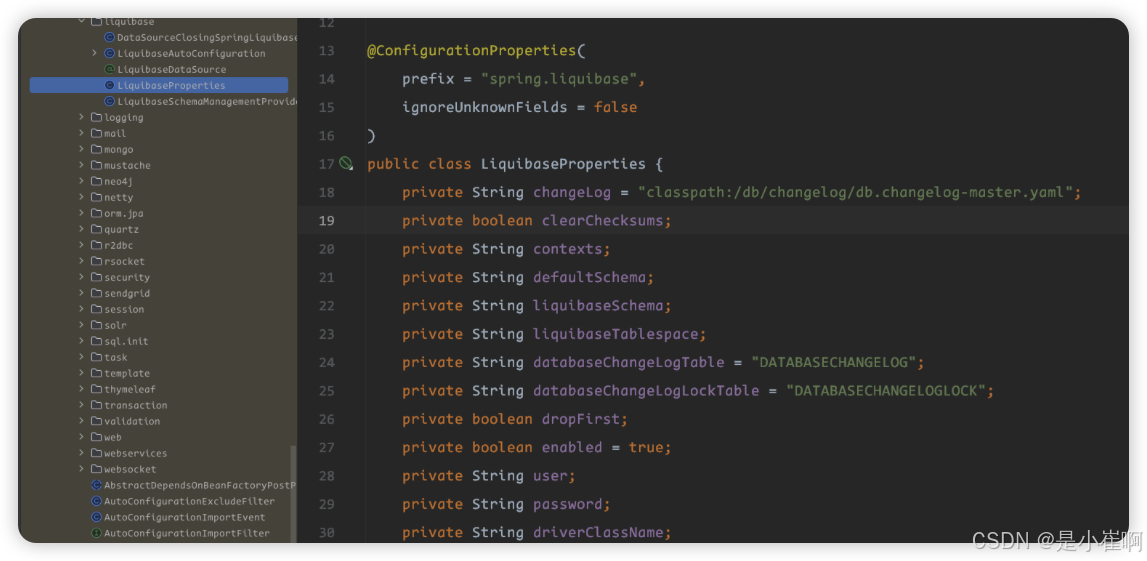Open AbstractDependsOnBeanFactoryPostProcessor class

tap(200, 486)
